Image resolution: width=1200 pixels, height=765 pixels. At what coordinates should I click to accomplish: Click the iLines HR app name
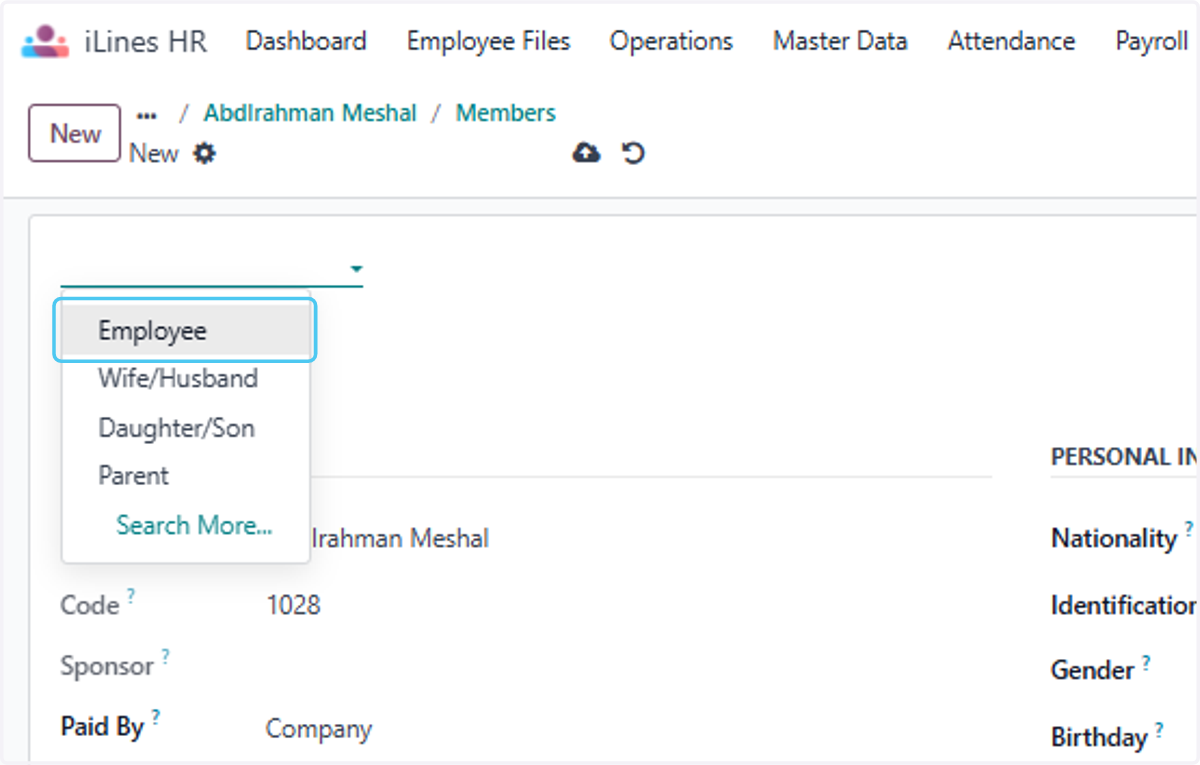(x=145, y=42)
